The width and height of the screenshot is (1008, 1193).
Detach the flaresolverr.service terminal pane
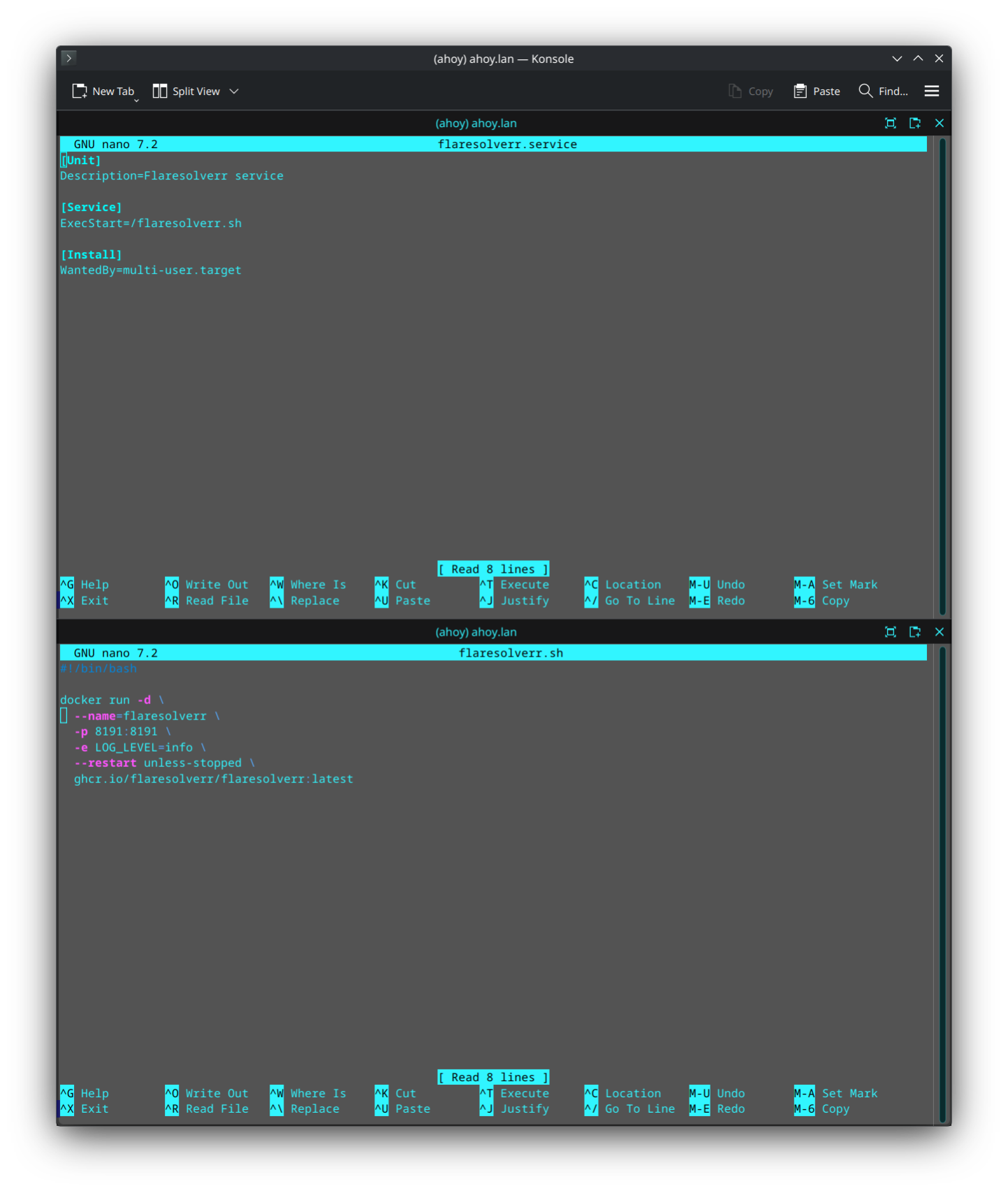coord(914,124)
